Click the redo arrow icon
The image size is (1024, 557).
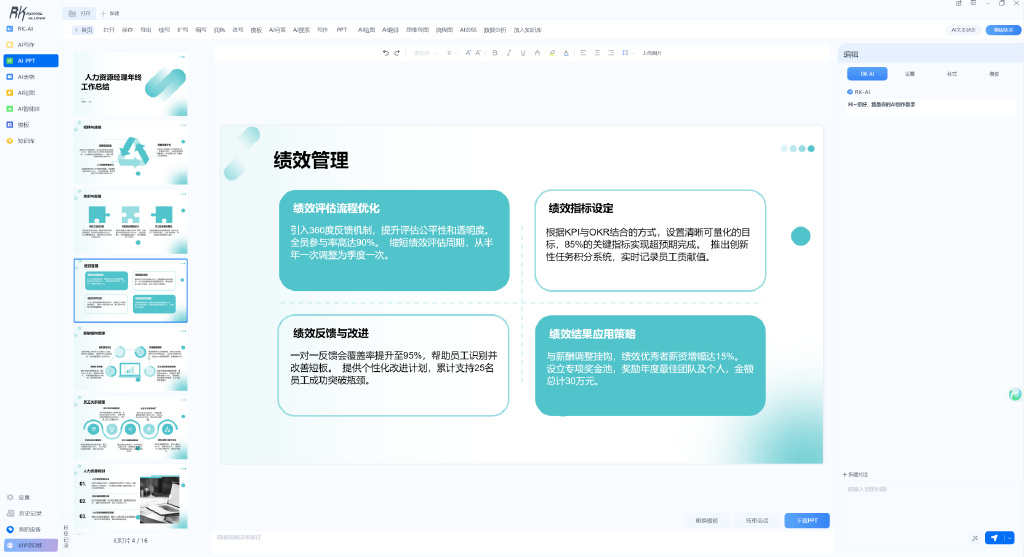(x=396, y=53)
